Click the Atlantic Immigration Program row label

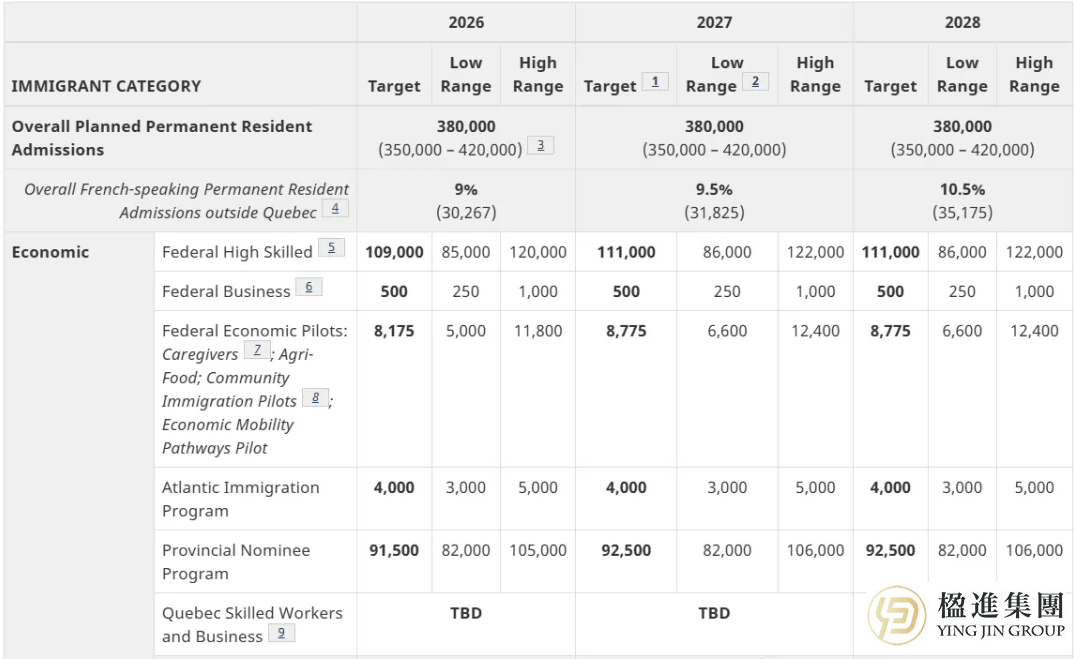pos(241,499)
